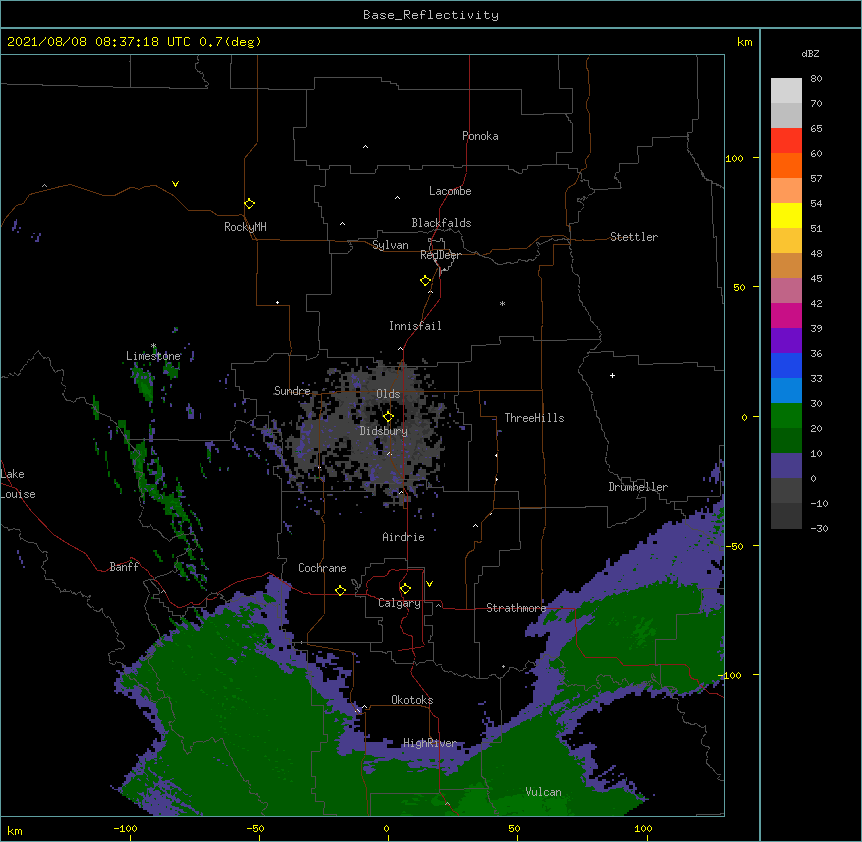This screenshot has width=862, height=842.
Task: Select the Didsbury town label
Action: (383, 431)
